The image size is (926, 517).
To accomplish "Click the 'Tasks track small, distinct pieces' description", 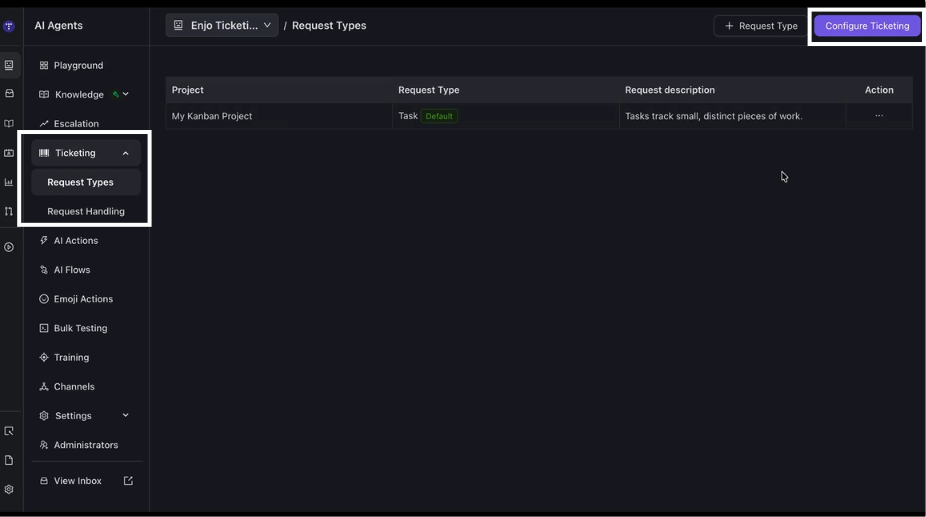I will [x=713, y=116].
